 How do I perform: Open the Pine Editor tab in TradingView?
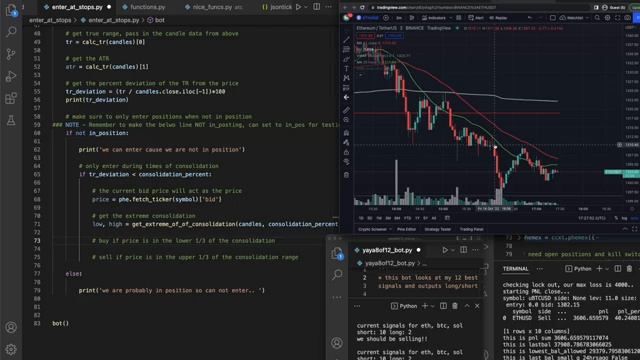point(407,229)
